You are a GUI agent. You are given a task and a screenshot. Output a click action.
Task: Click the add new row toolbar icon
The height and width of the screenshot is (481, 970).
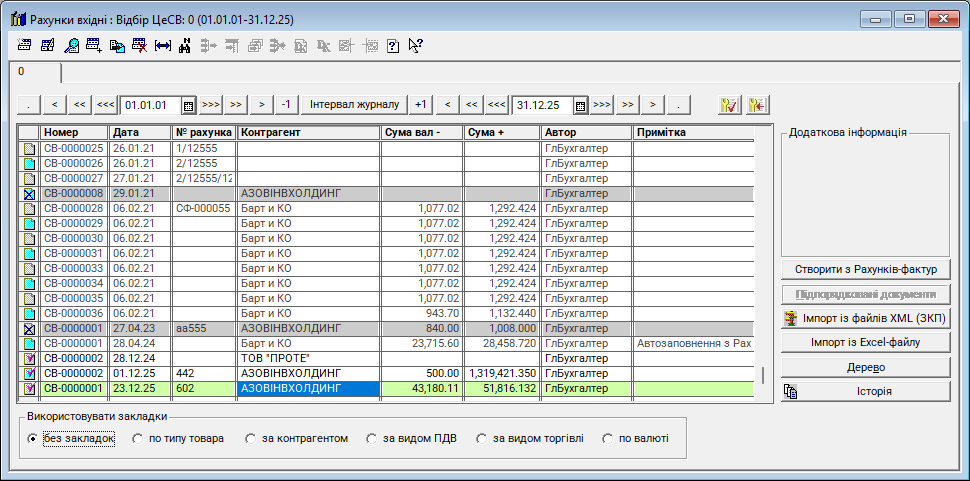94,45
